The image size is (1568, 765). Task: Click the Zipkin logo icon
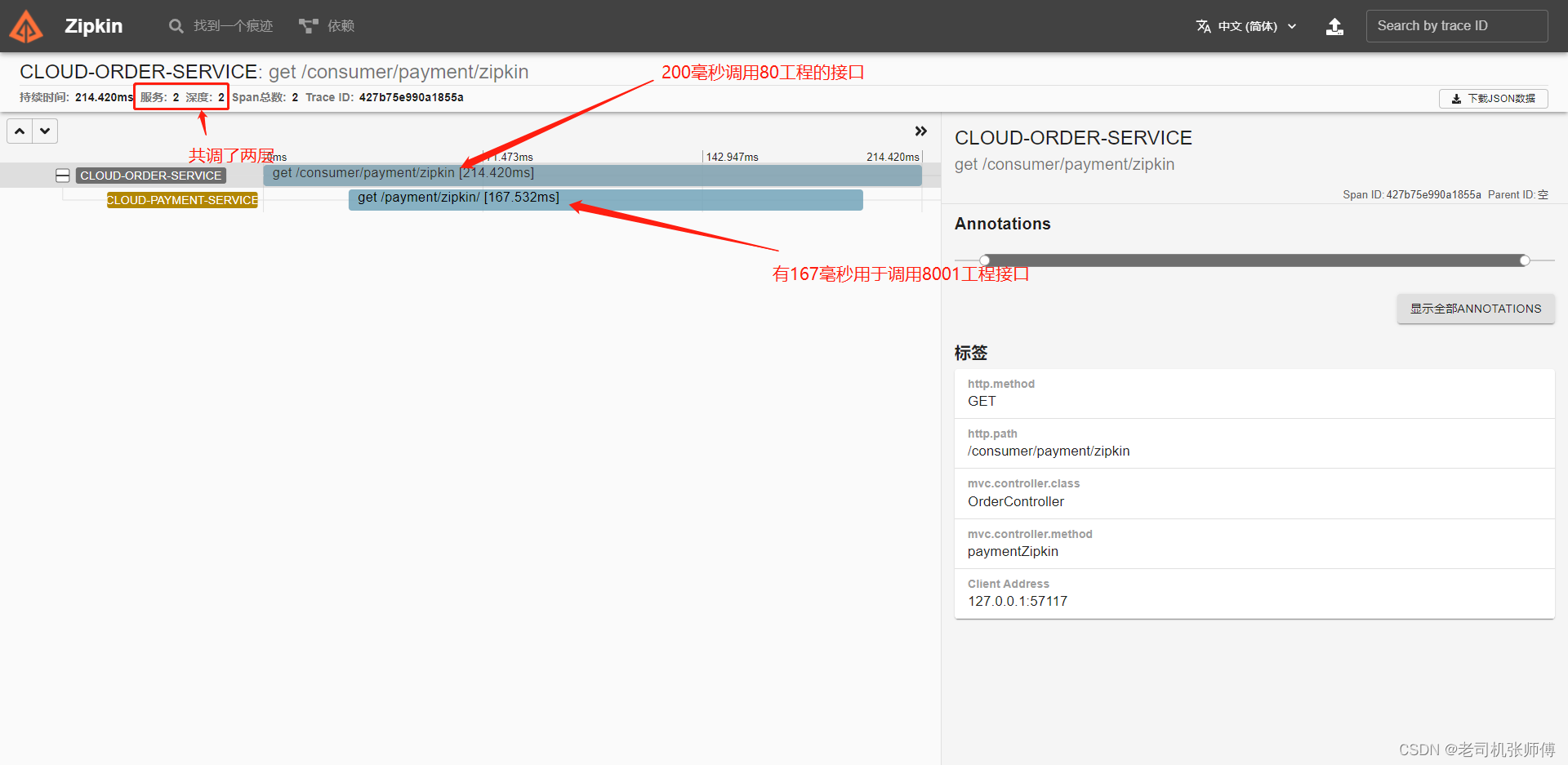pyautogui.click(x=26, y=26)
